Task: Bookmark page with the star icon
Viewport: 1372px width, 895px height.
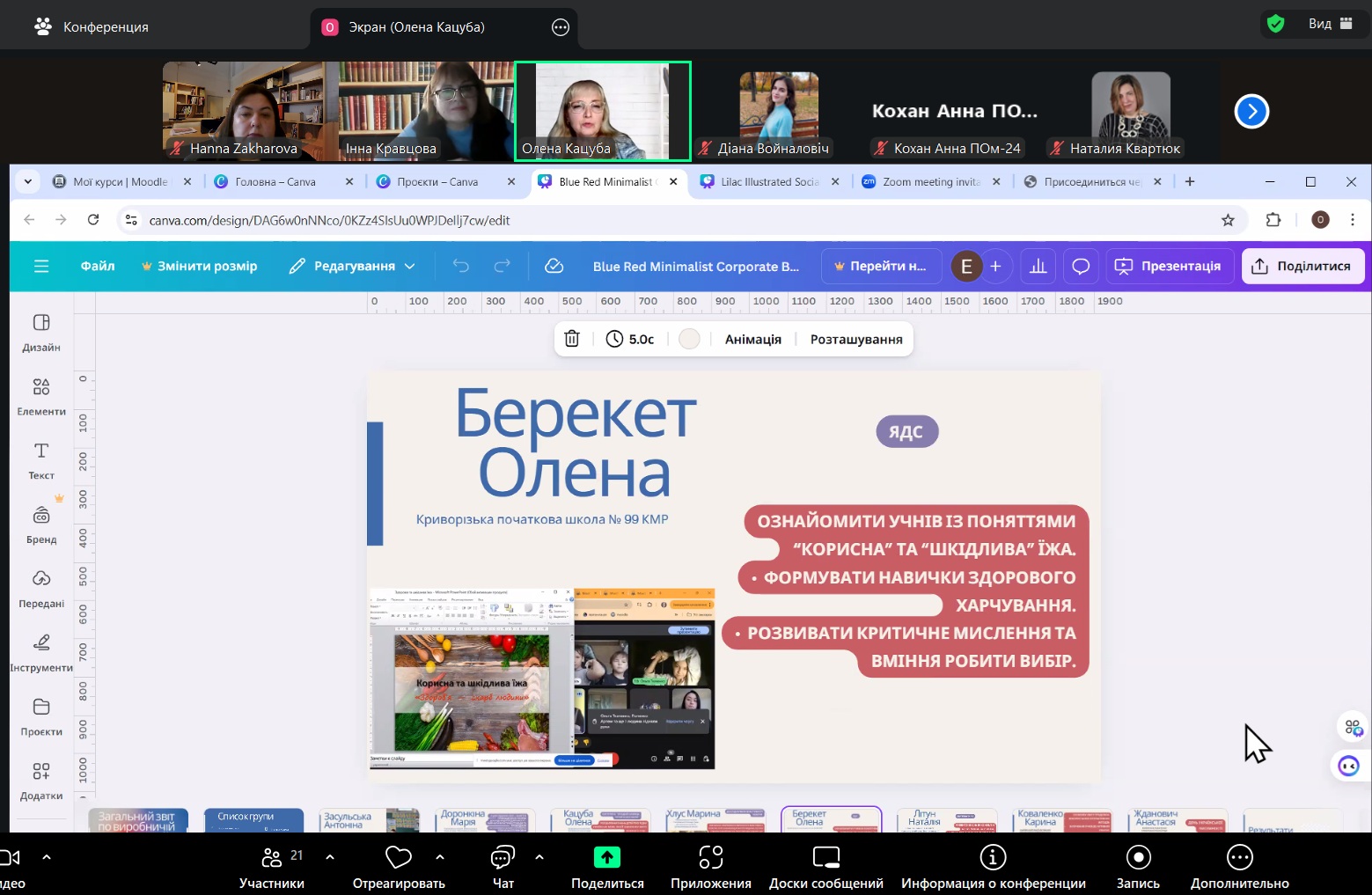Action: [1228, 220]
